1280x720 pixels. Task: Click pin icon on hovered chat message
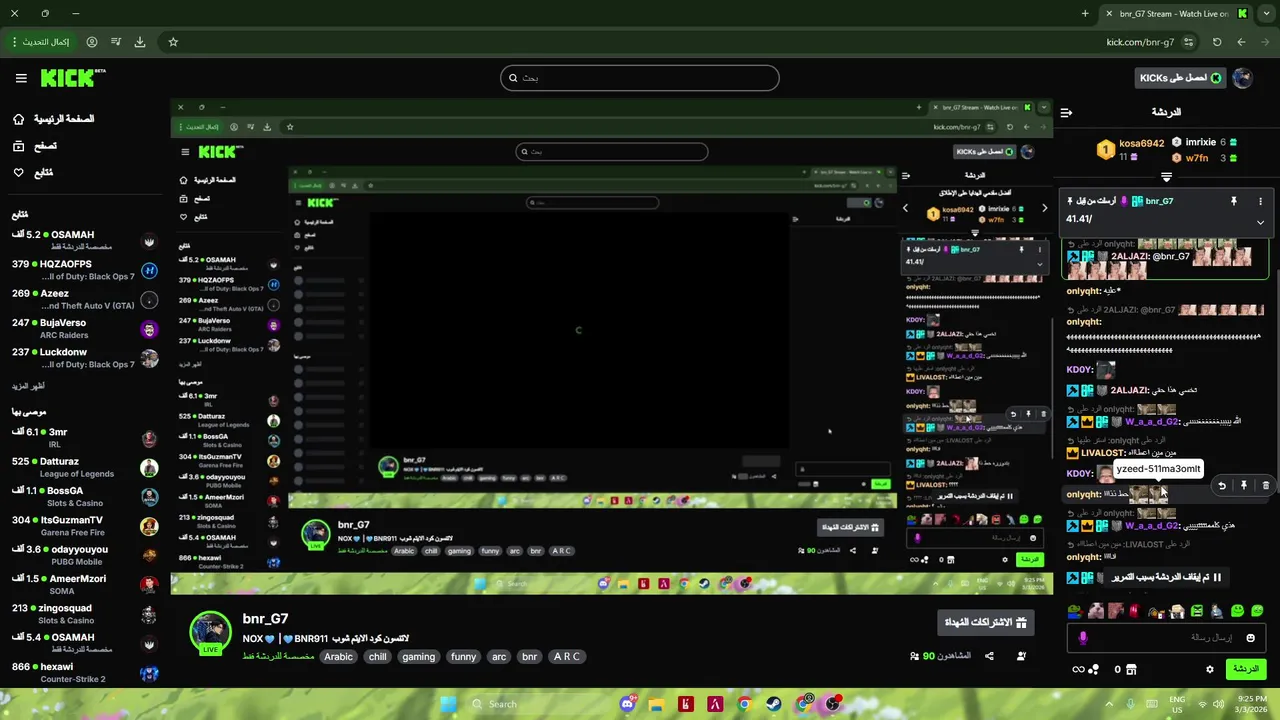click(x=1243, y=485)
